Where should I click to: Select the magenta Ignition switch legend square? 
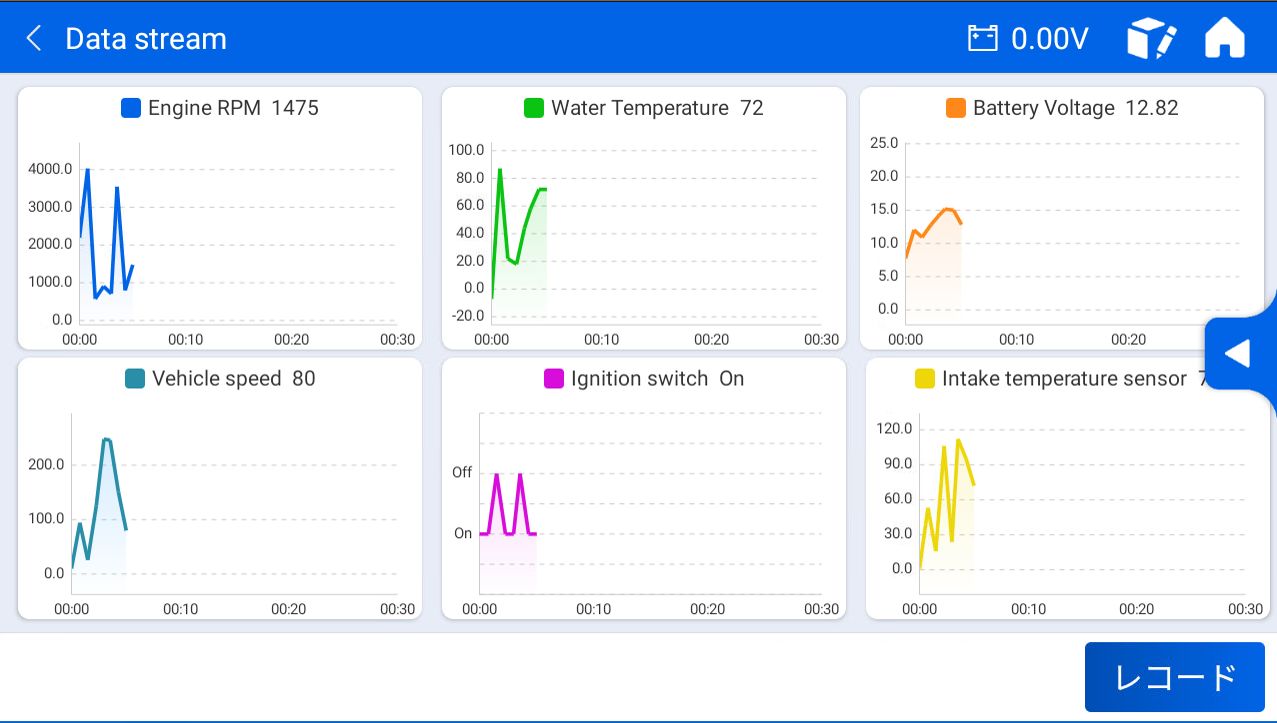coord(554,379)
